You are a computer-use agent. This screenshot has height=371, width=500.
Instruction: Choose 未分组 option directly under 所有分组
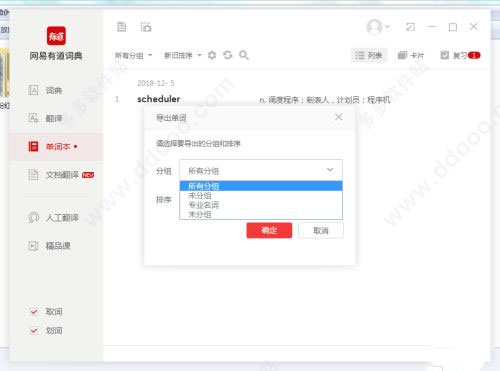click(261, 195)
